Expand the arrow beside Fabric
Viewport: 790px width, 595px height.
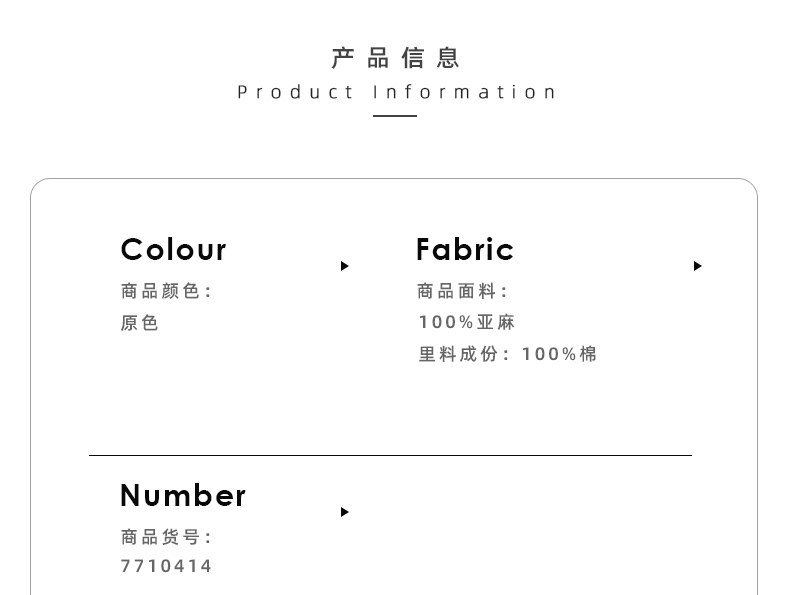697,266
